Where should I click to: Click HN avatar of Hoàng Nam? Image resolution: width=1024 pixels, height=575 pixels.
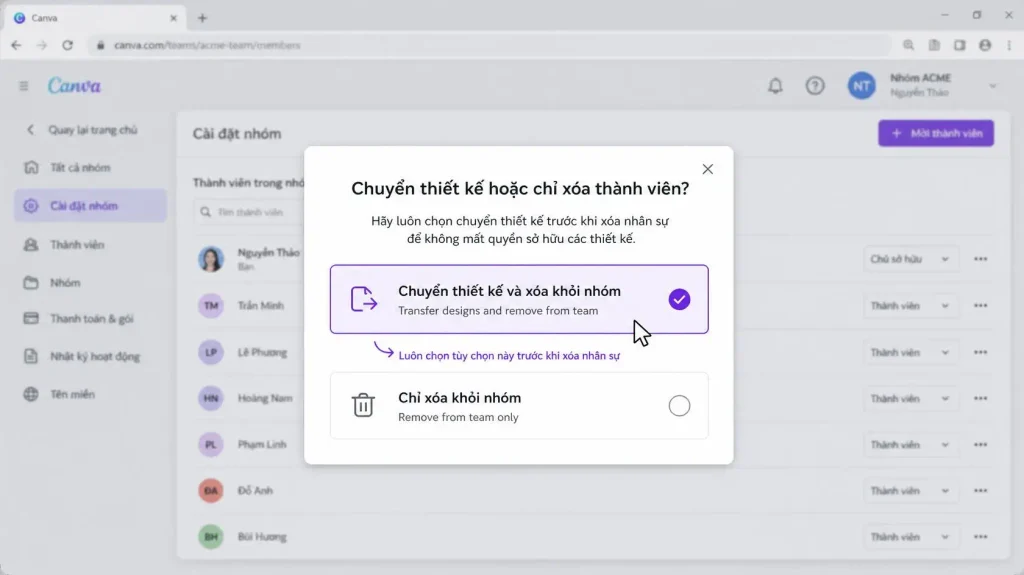click(211, 399)
